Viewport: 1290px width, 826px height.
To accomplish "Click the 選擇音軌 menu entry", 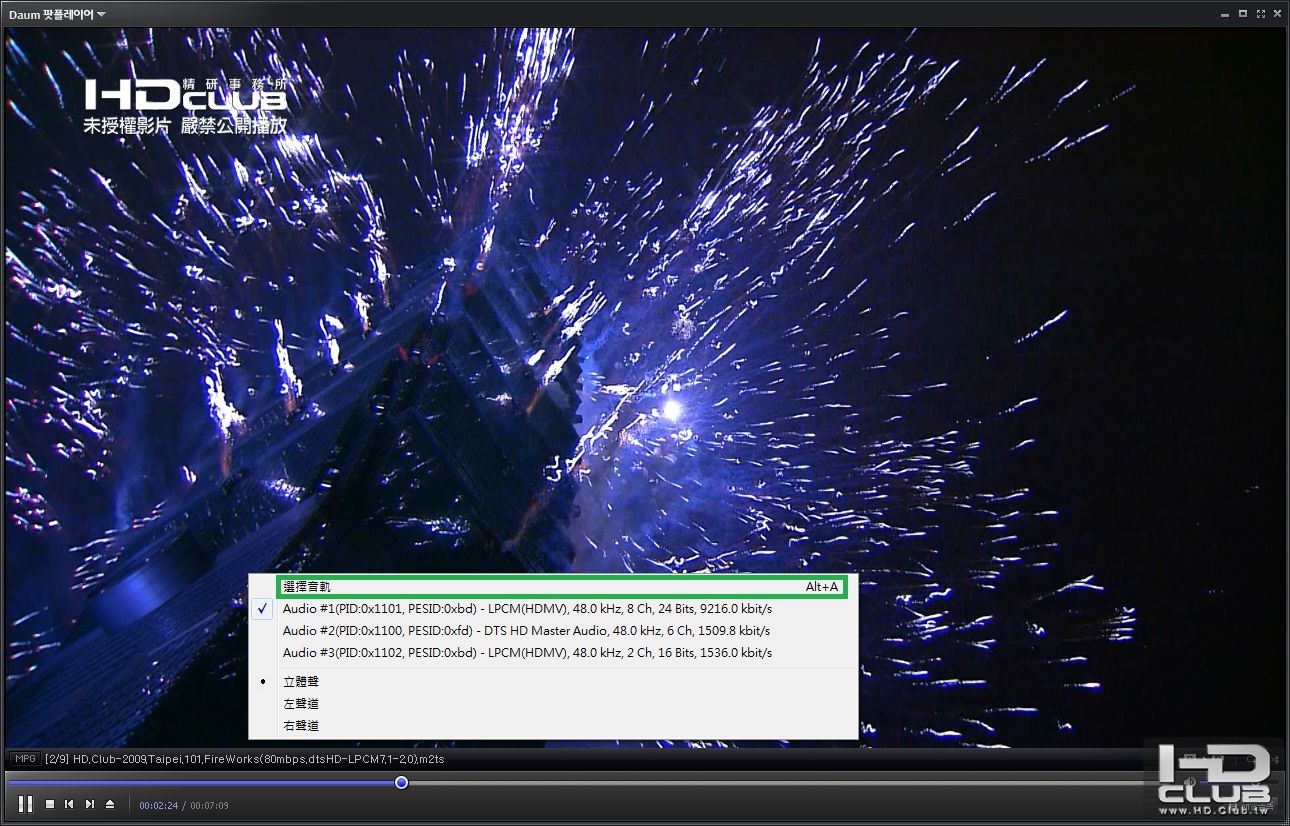I will (x=561, y=587).
